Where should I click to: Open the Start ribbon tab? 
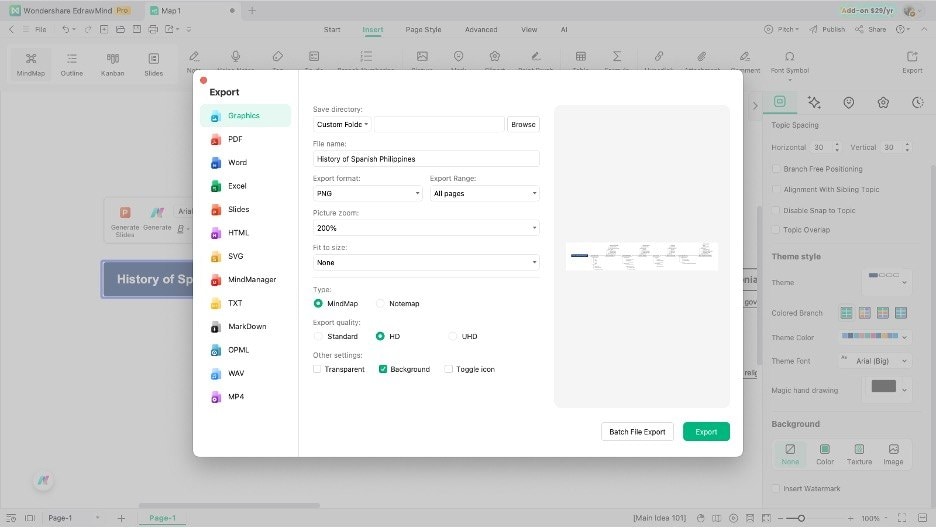point(332,29)
